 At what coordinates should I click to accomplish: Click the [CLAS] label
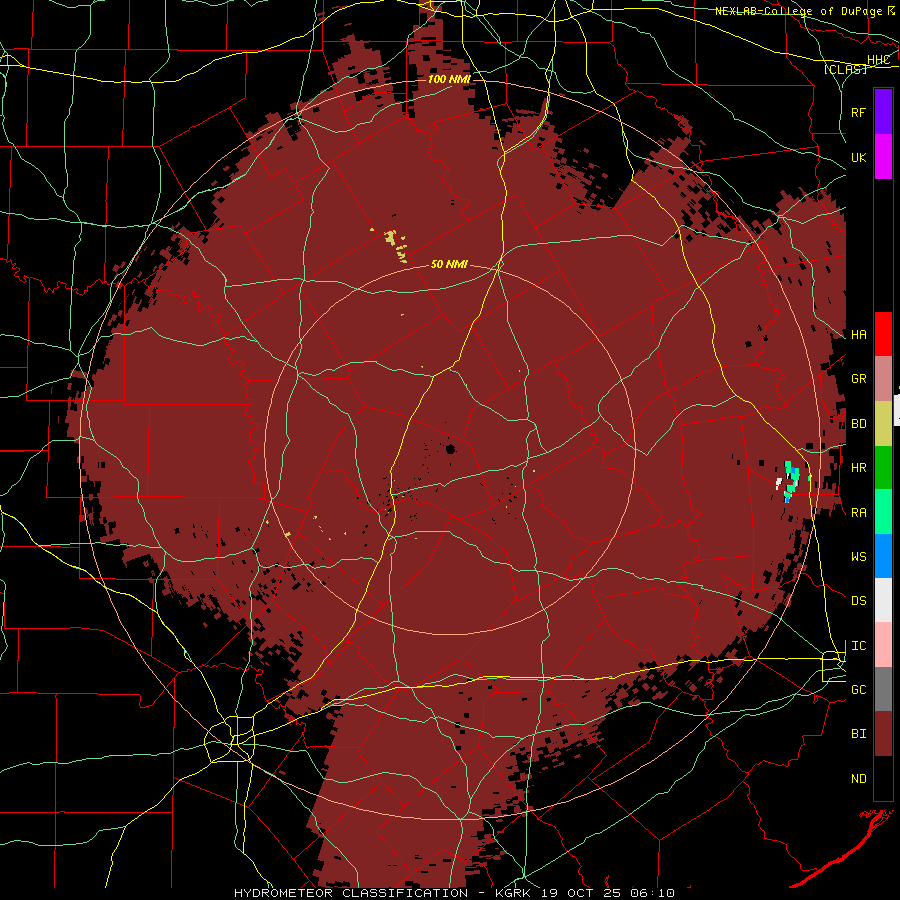[845, 69]
